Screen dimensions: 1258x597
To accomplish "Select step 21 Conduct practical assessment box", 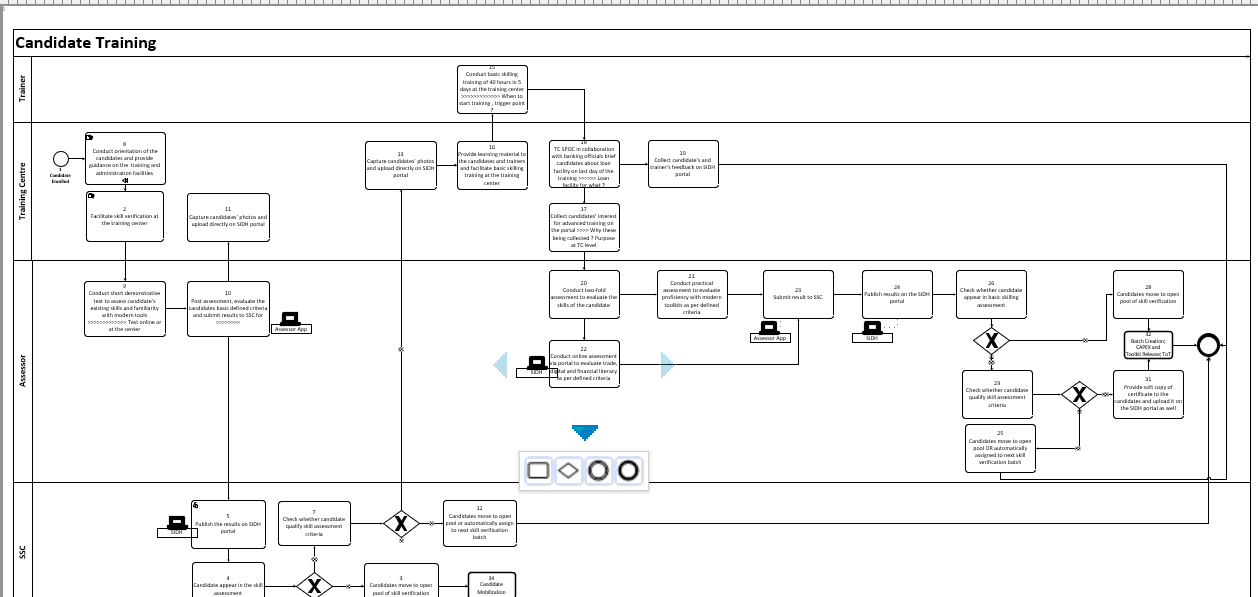I will pos(691,294).
